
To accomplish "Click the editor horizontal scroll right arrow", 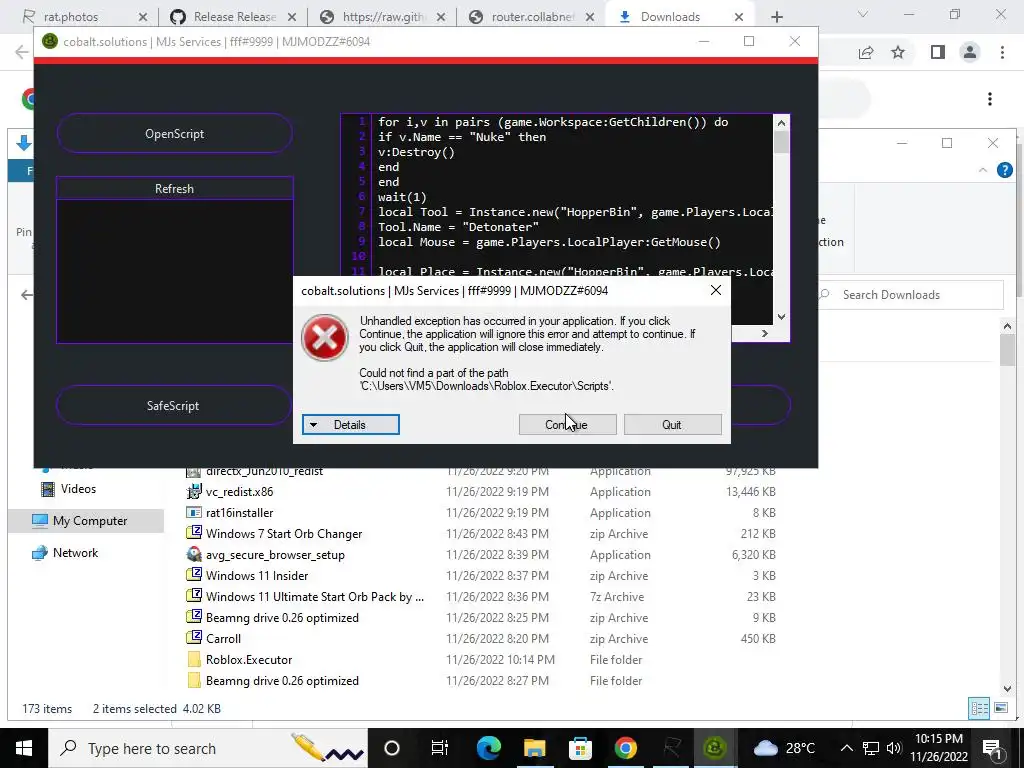I will click(x=765, y=333).
